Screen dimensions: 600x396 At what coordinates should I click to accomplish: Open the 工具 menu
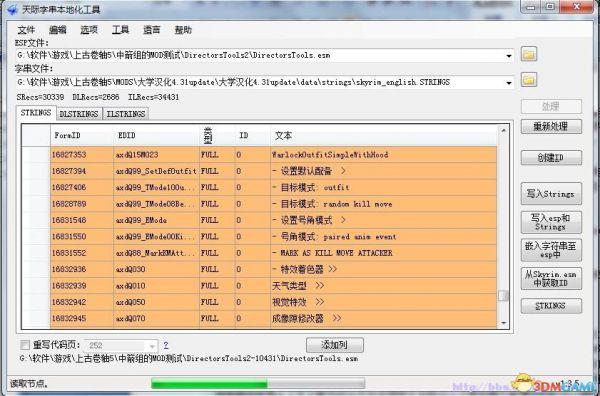(x=120, y=30)
